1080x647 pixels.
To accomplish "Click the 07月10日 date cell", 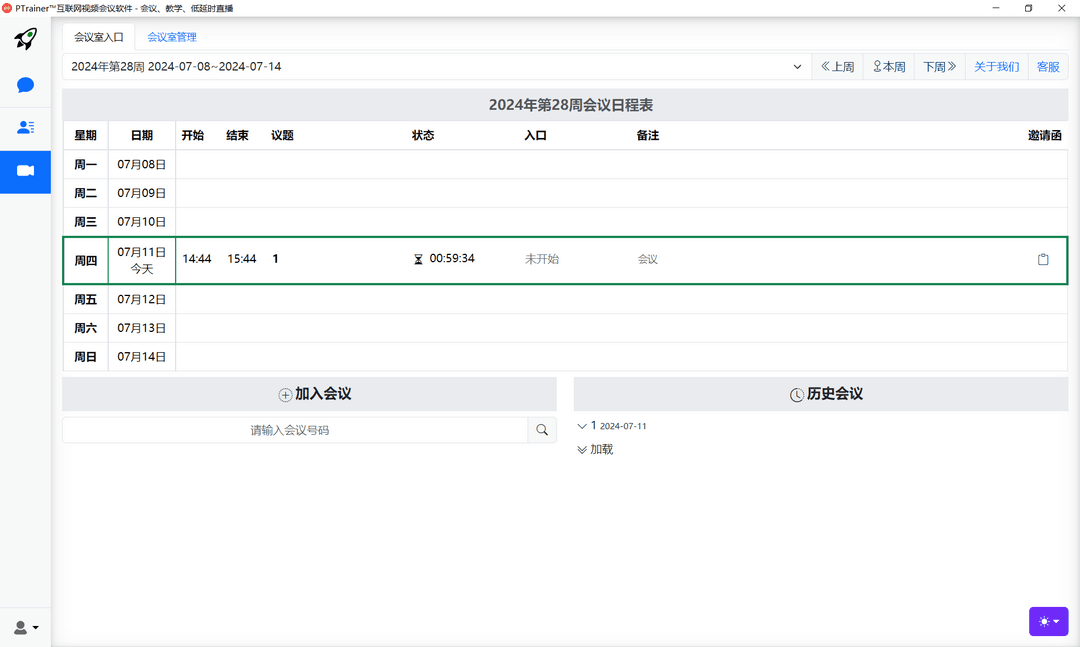I will 142,222.
